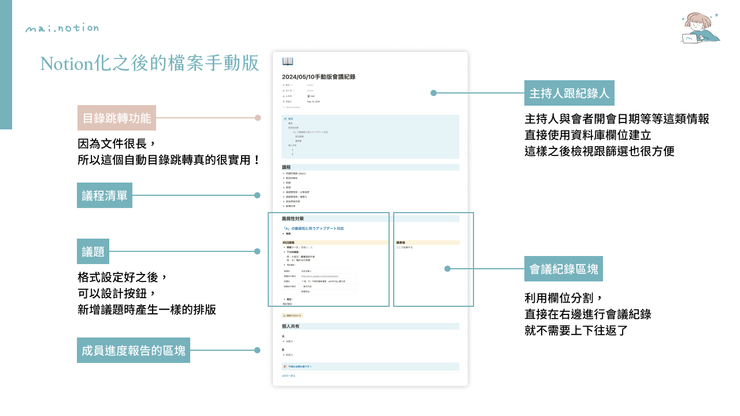
Task: Select the 議程清單 label
Action: tap(106, 195)
